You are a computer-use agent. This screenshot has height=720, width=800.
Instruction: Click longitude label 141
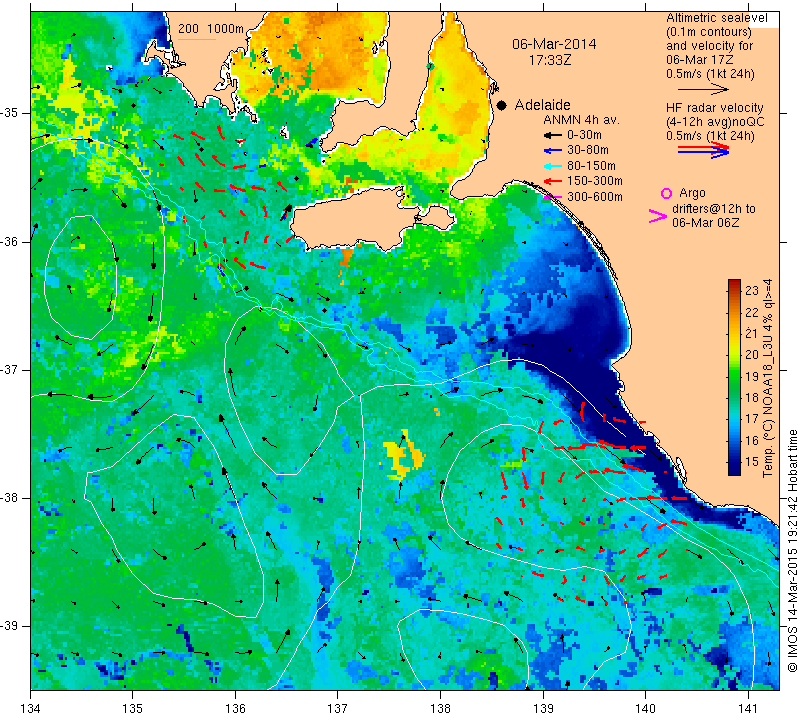click(x=748, y=709)
